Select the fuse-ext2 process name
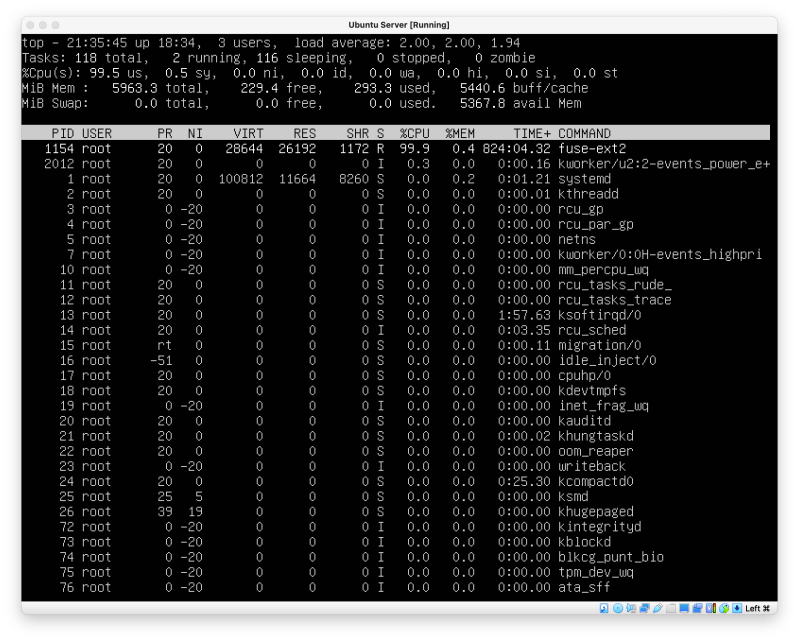 point(592,149)
